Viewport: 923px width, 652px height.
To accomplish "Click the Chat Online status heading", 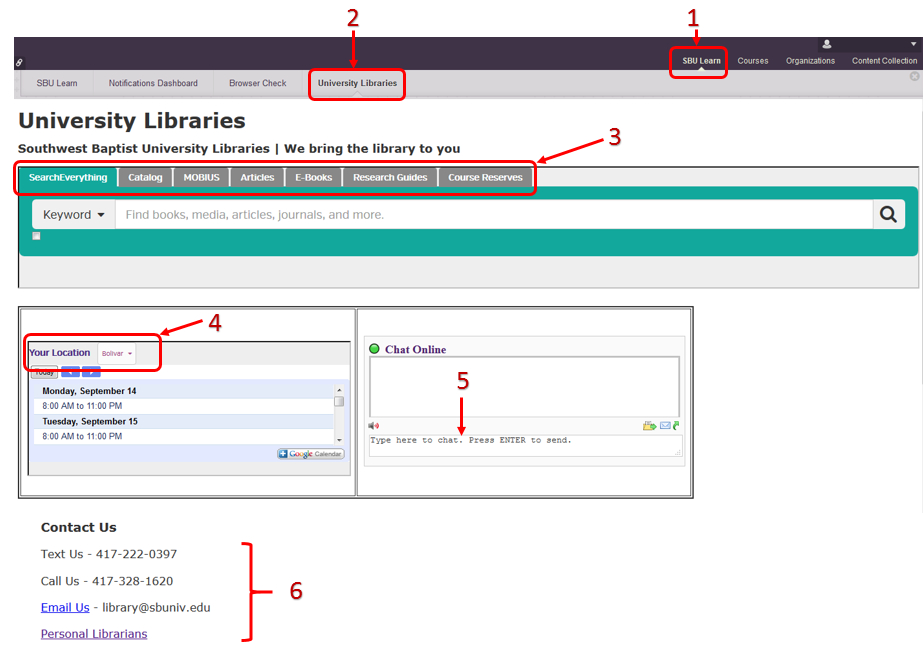I will 415,349.
